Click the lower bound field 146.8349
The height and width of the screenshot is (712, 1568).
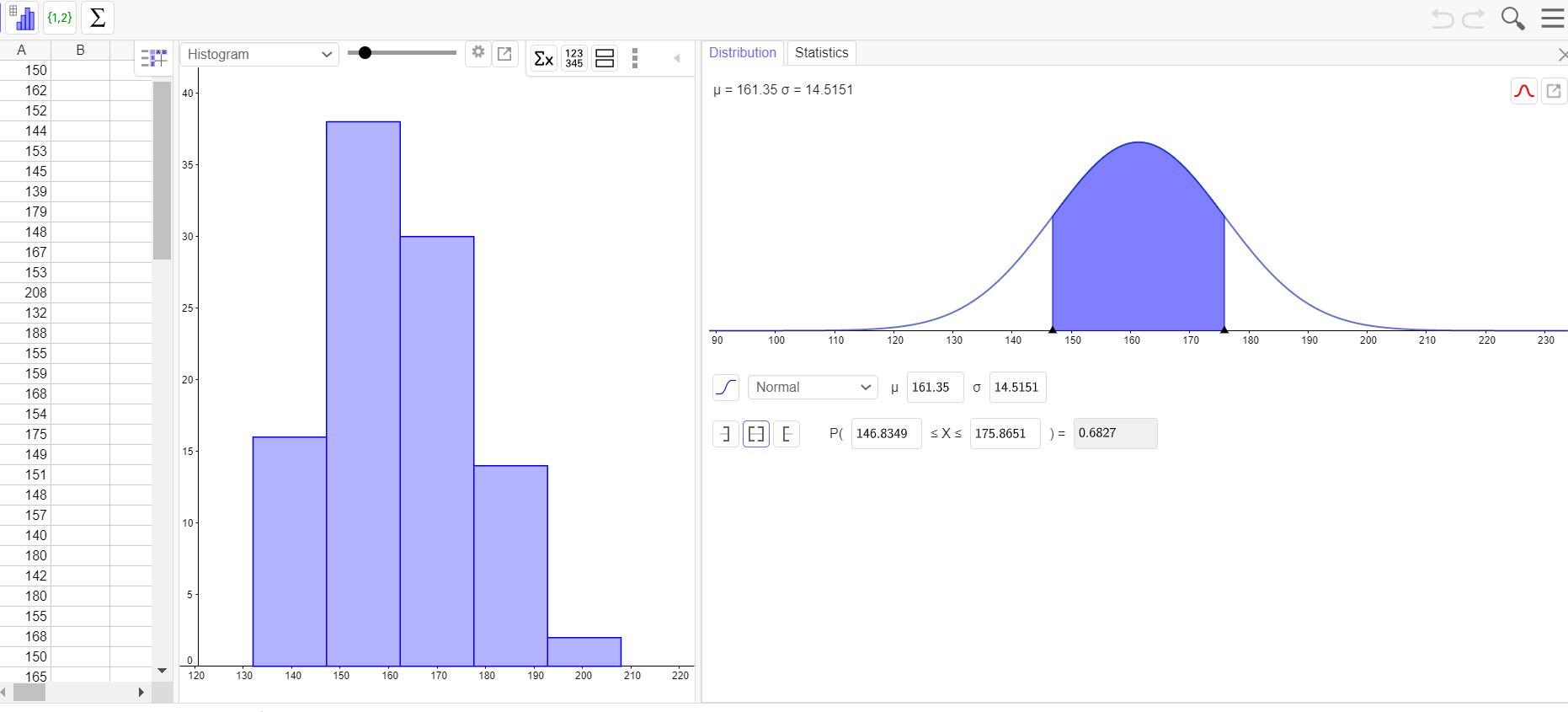pyautogui.click(x=886, y=434)
